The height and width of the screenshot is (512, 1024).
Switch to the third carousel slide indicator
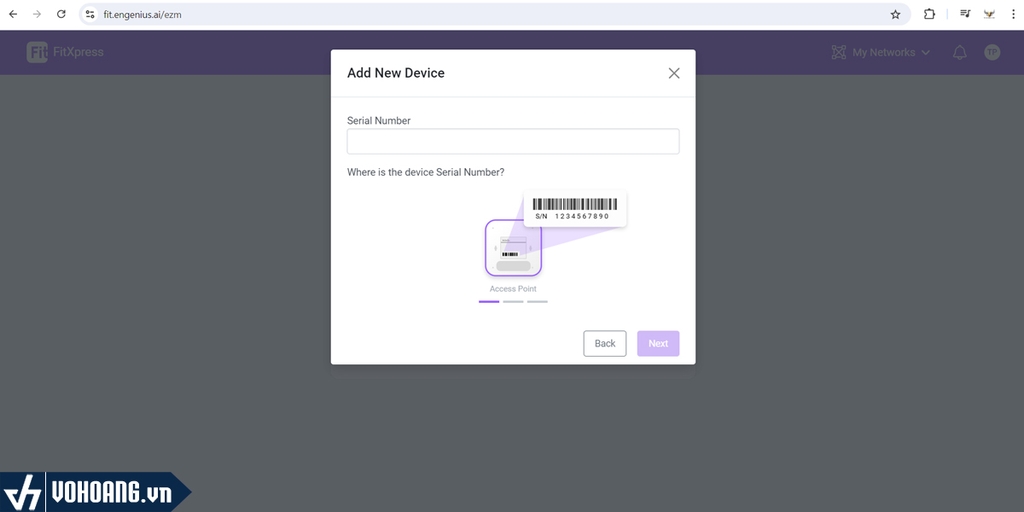[x=537, y=301]
